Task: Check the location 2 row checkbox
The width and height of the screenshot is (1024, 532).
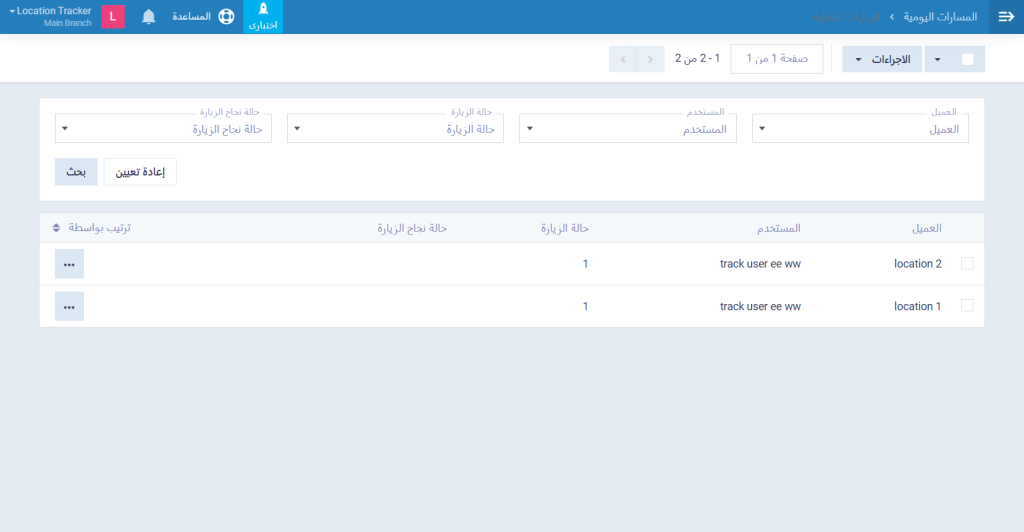Action: (x=966, y=264)
